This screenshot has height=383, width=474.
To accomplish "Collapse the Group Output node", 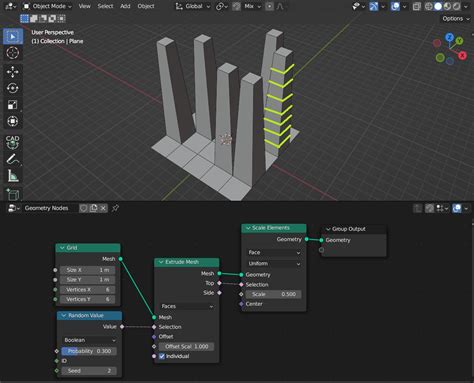I will [x=328, y=229].
